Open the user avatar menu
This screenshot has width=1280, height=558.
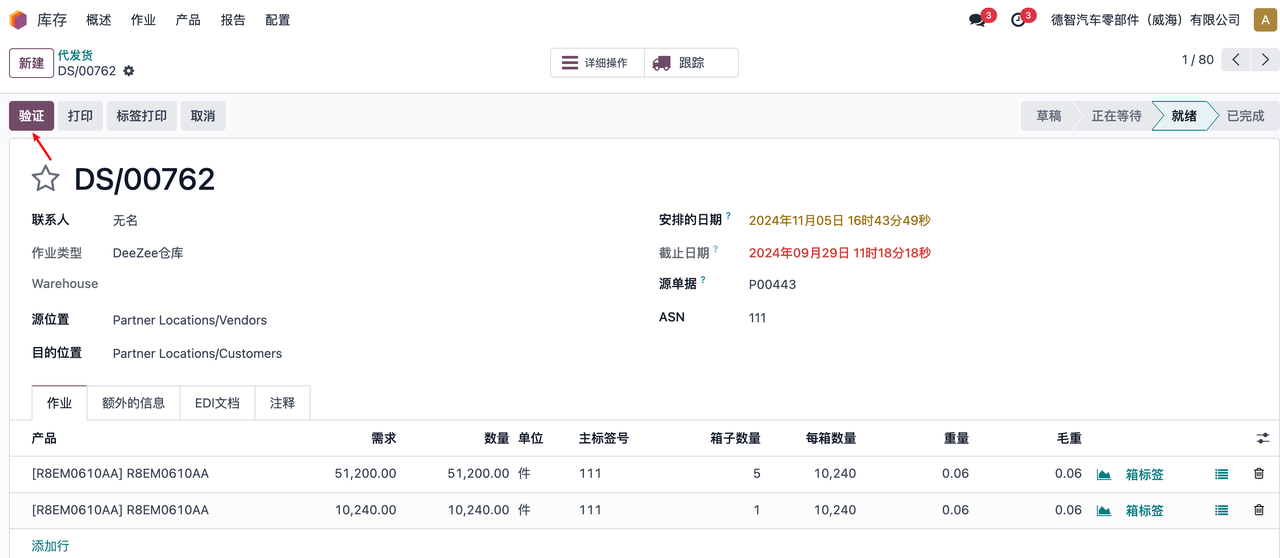tap(1263, 20)
